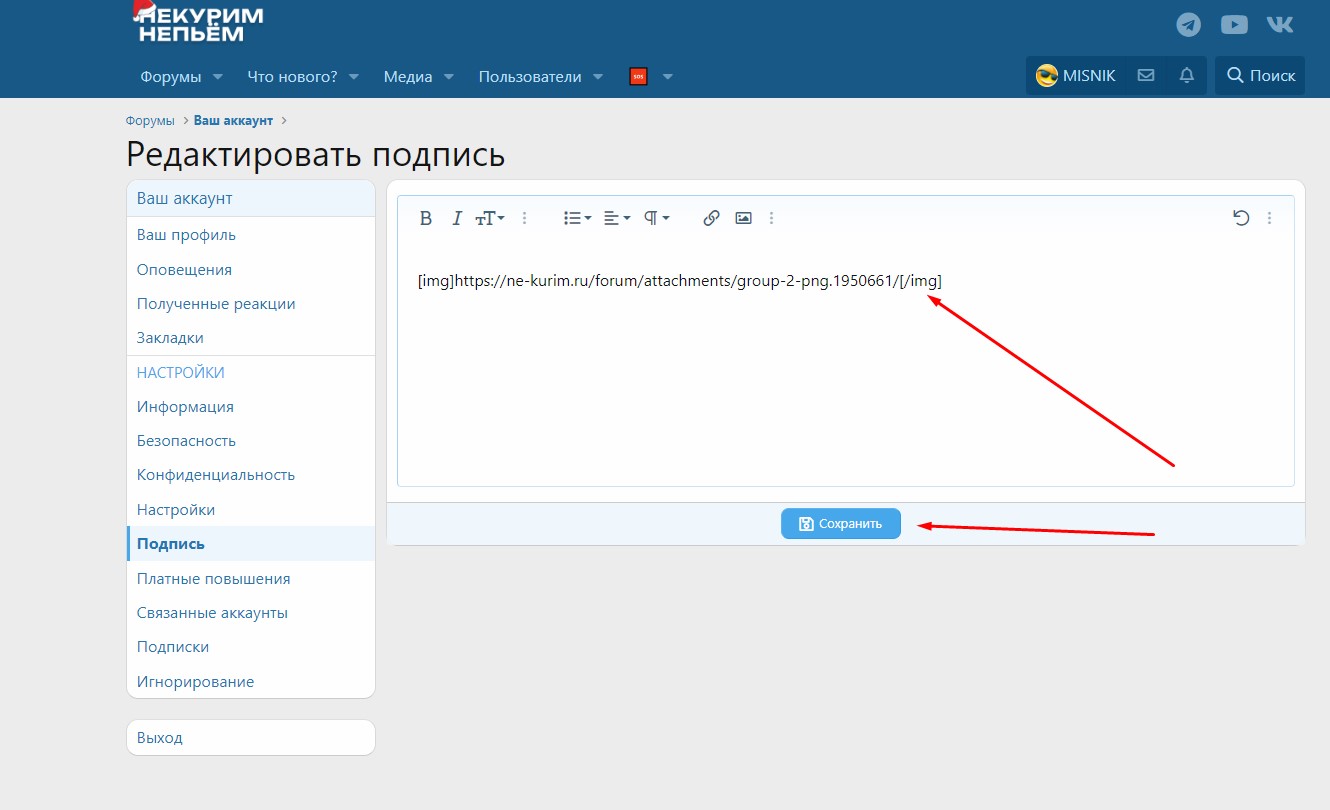Toggle bold formatting in editor toolbar
Screen dimensions: 1330x810
point(426,218)
